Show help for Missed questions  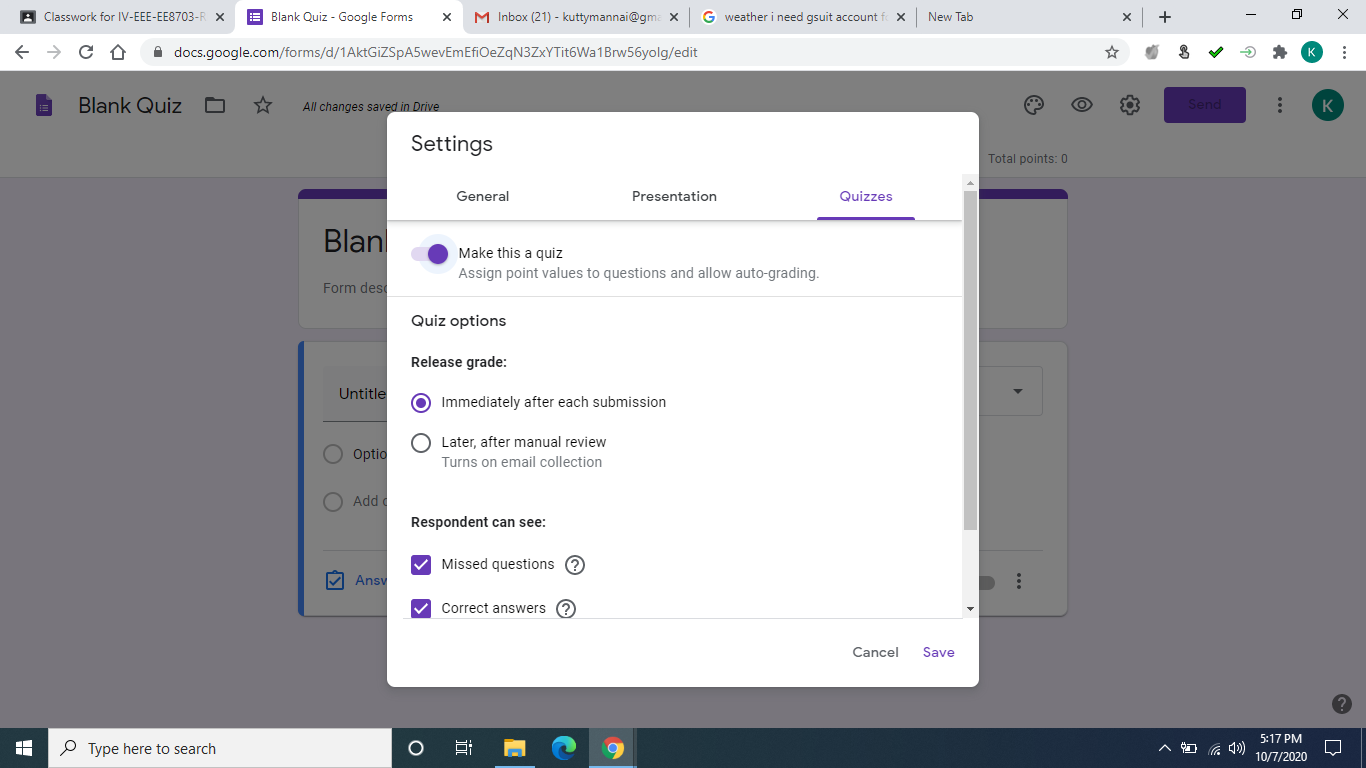click(x=575, y=565)
